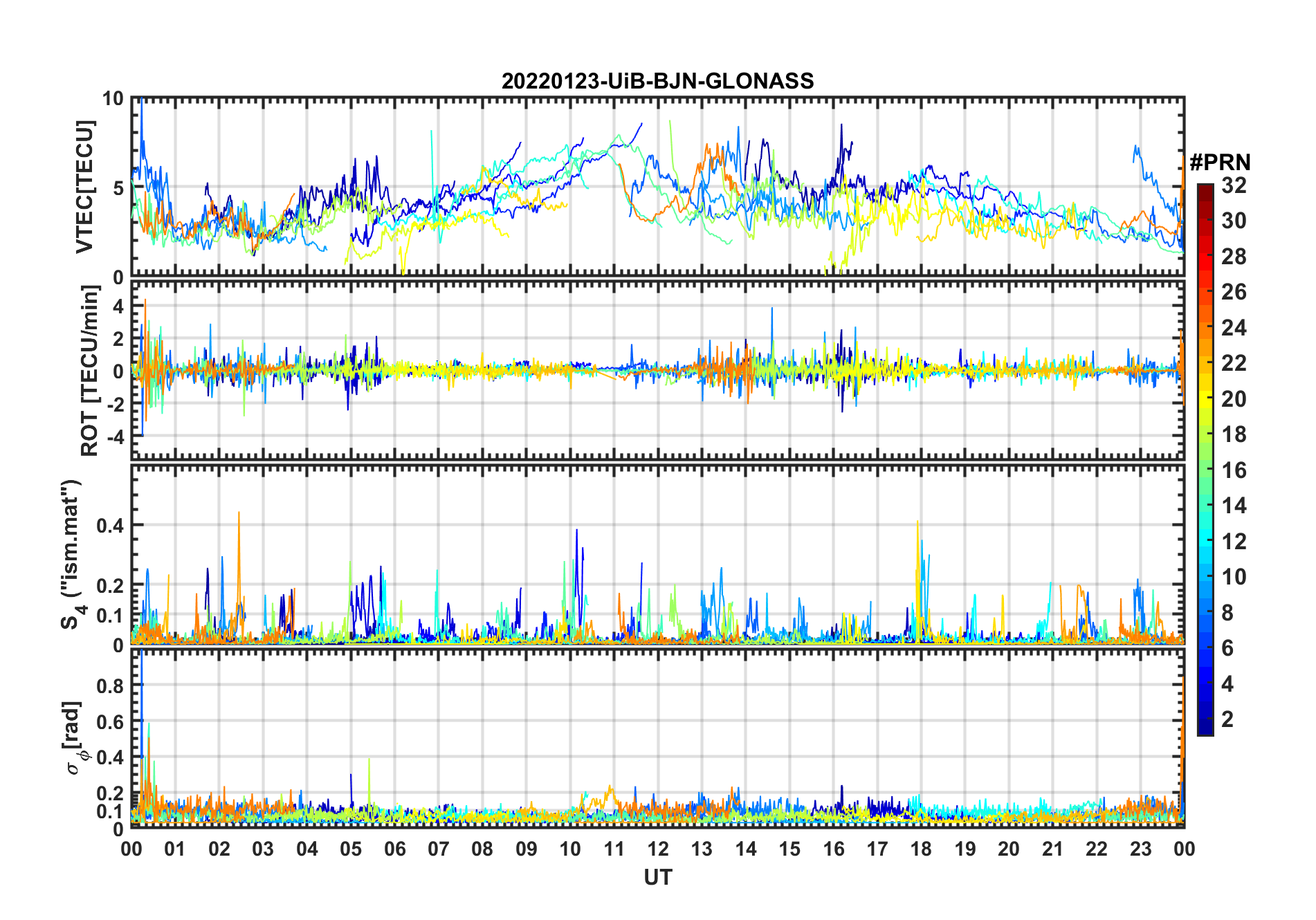Click colorbar tick label 26
1316x920 pixels.
point(1234,292)
